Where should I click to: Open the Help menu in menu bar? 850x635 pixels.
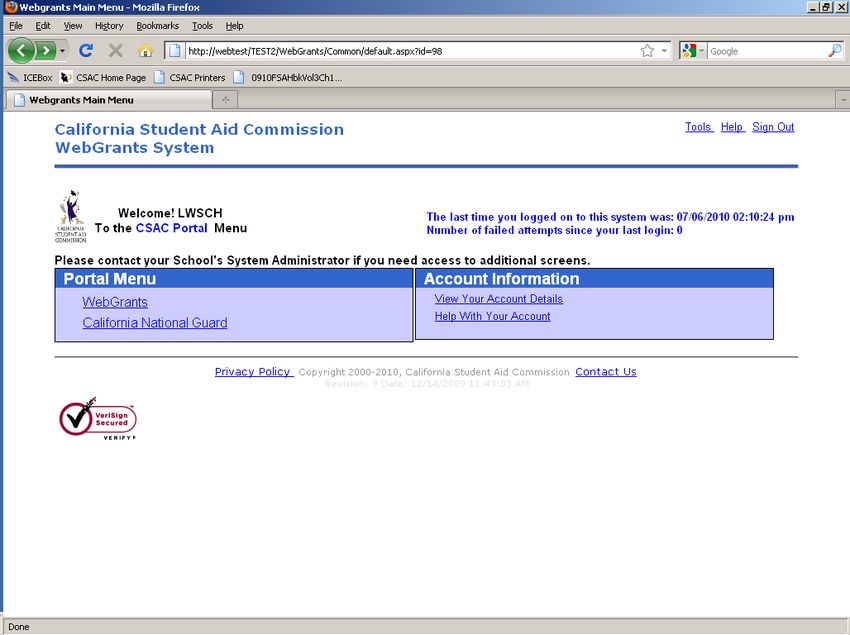(x=234, y=25)
